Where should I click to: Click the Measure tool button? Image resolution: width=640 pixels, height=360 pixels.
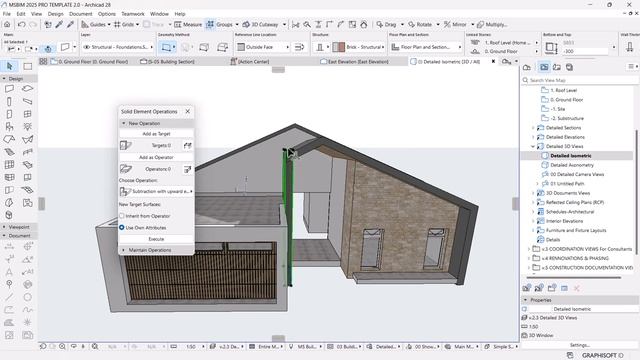pyautogui.click(x=188, y=24)
